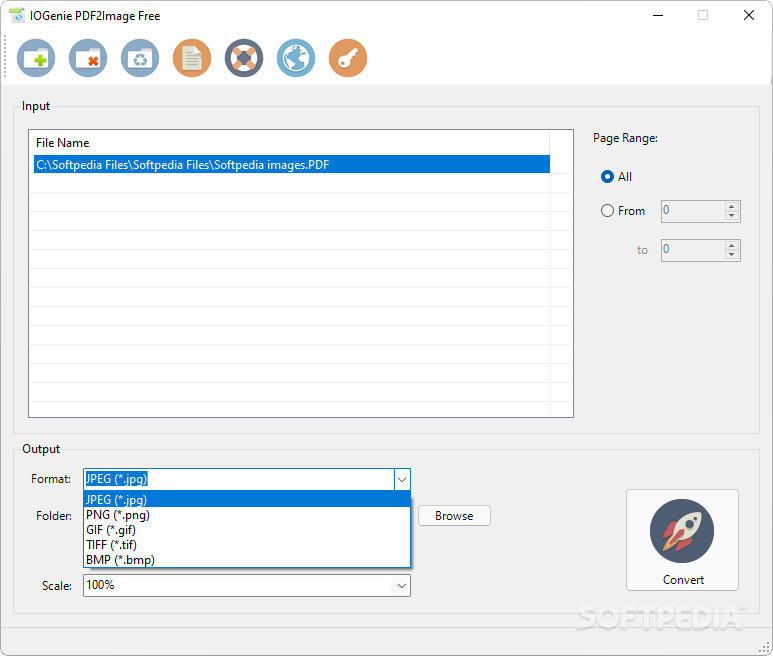Click the Format combo box text field

[239, 479]
